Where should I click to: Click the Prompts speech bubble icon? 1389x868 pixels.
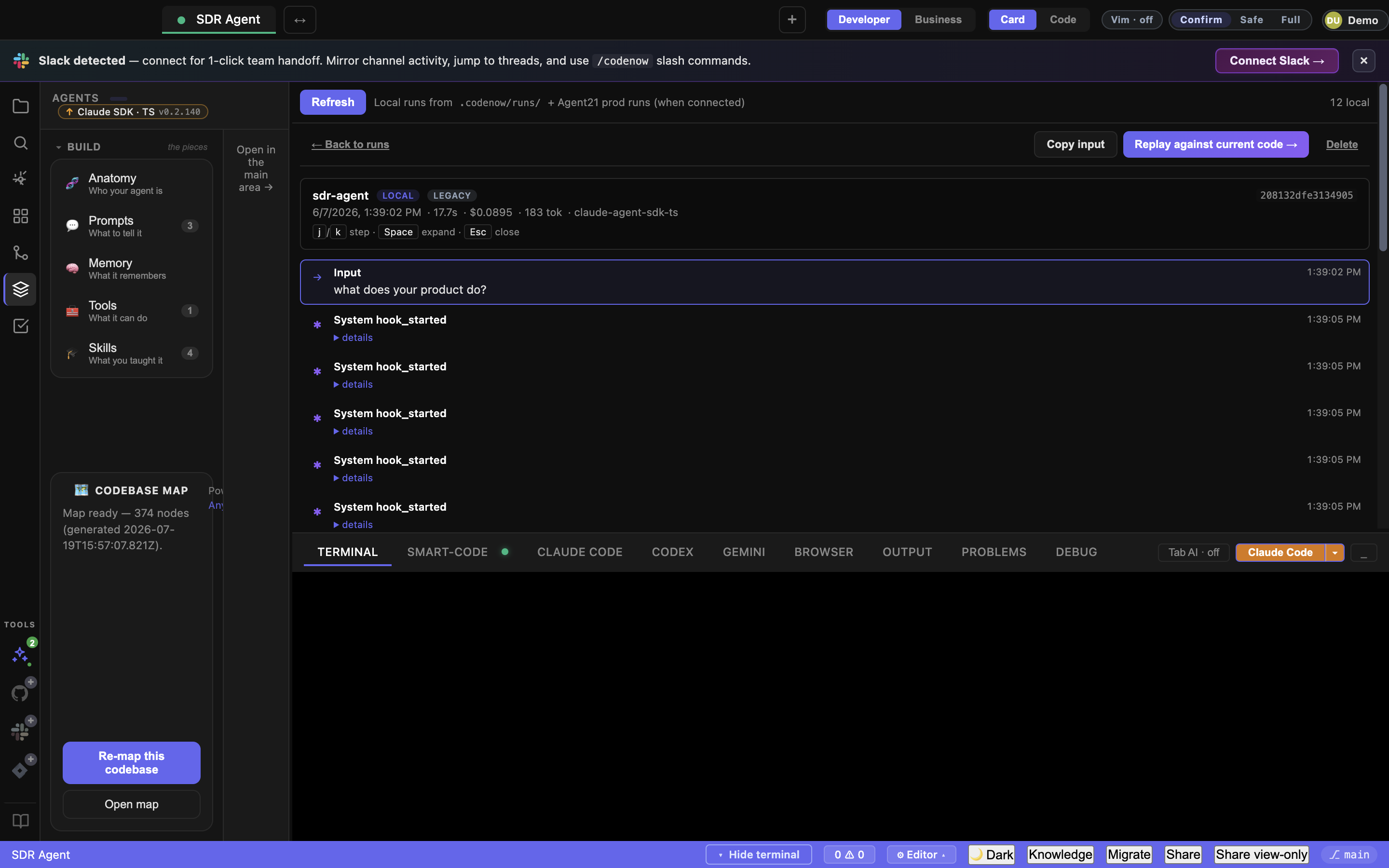(72, 226)
